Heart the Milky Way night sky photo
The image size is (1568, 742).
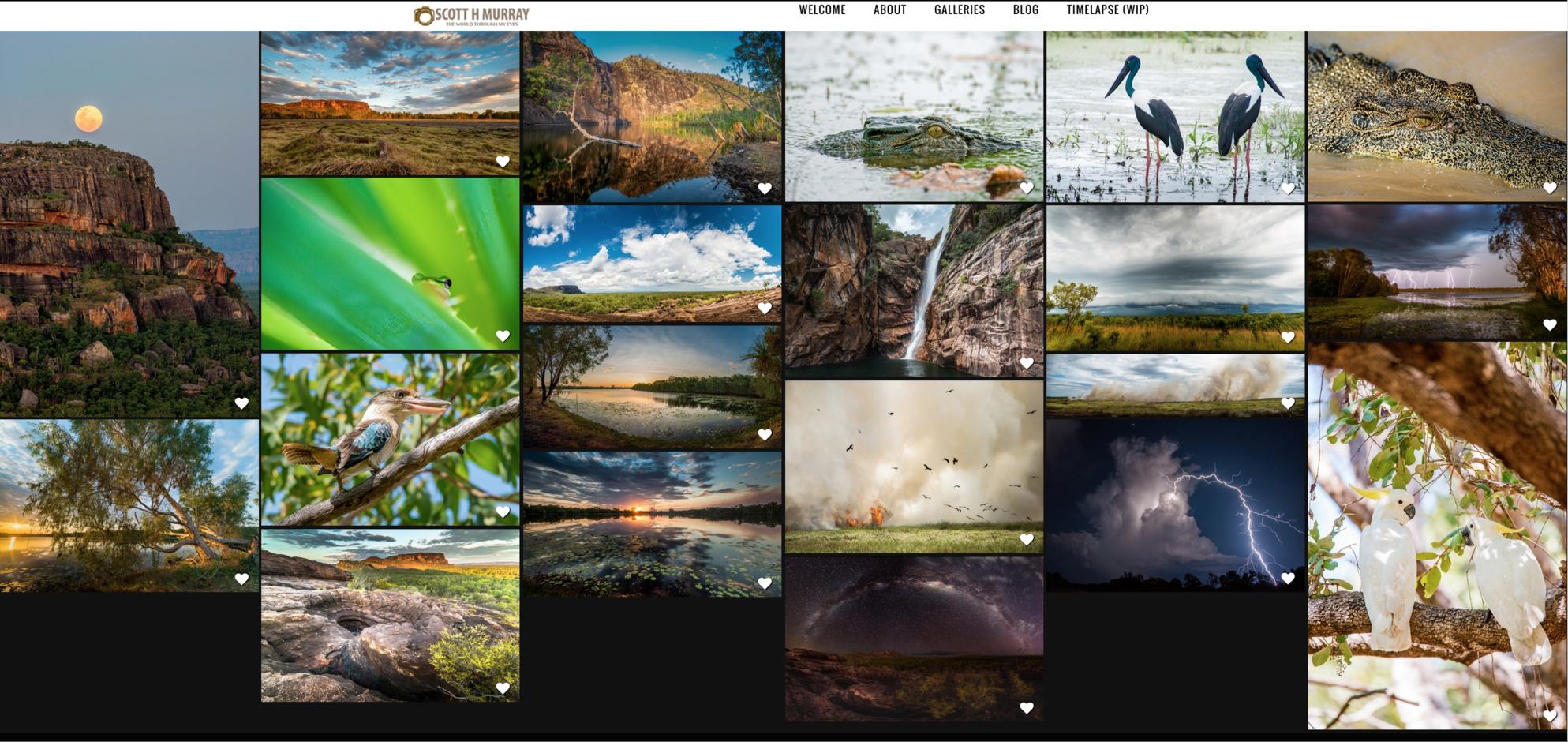[1026, 708]
